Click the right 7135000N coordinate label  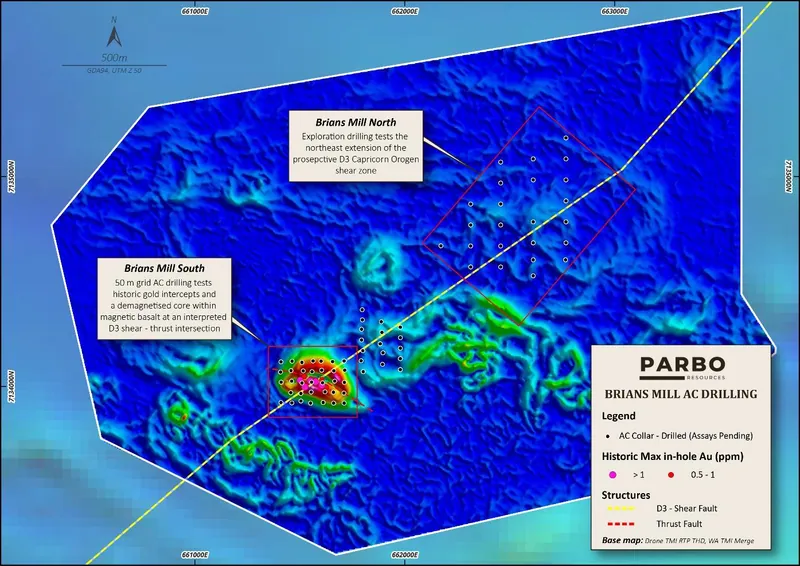coord(788,176)
